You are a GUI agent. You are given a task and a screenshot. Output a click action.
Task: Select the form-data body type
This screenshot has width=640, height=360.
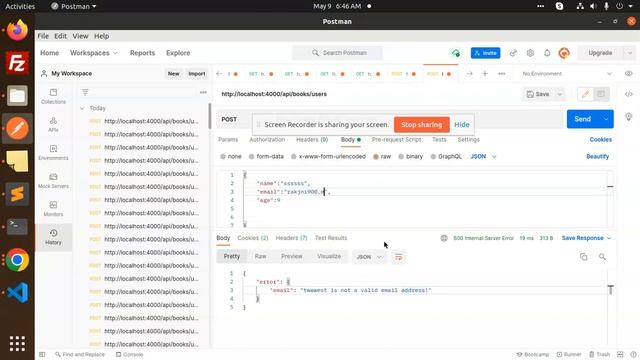(266, 156)
